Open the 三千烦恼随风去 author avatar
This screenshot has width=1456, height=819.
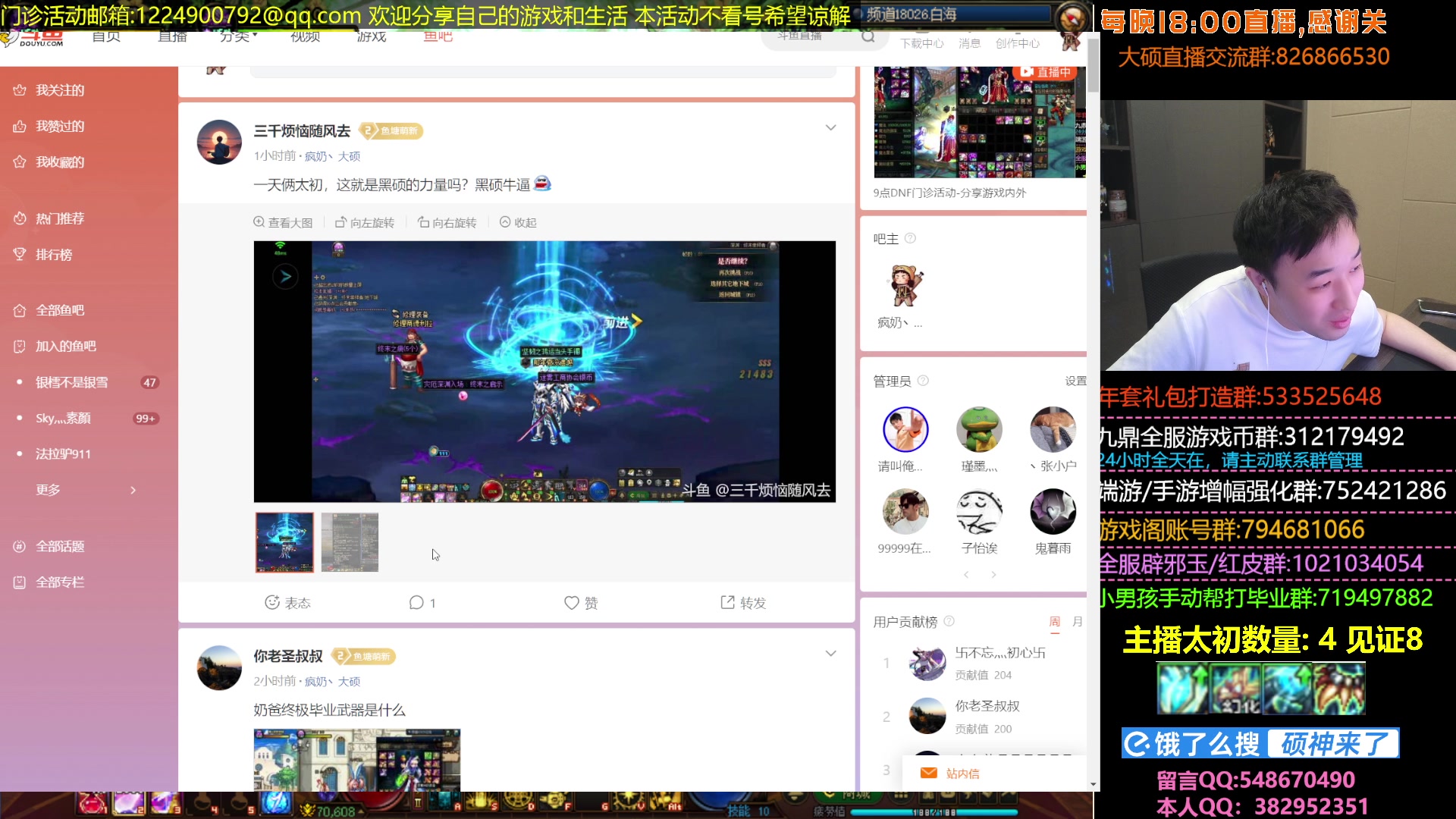[x=219, y=142]
